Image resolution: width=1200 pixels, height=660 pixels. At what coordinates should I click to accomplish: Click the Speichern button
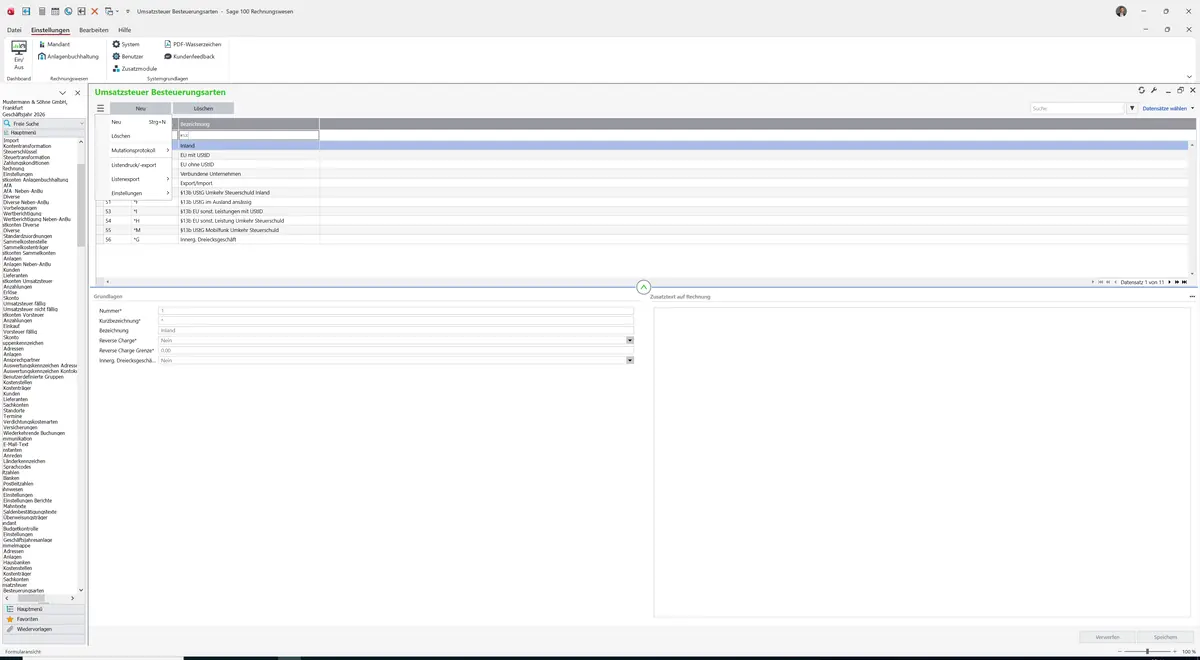point(1165,637)
